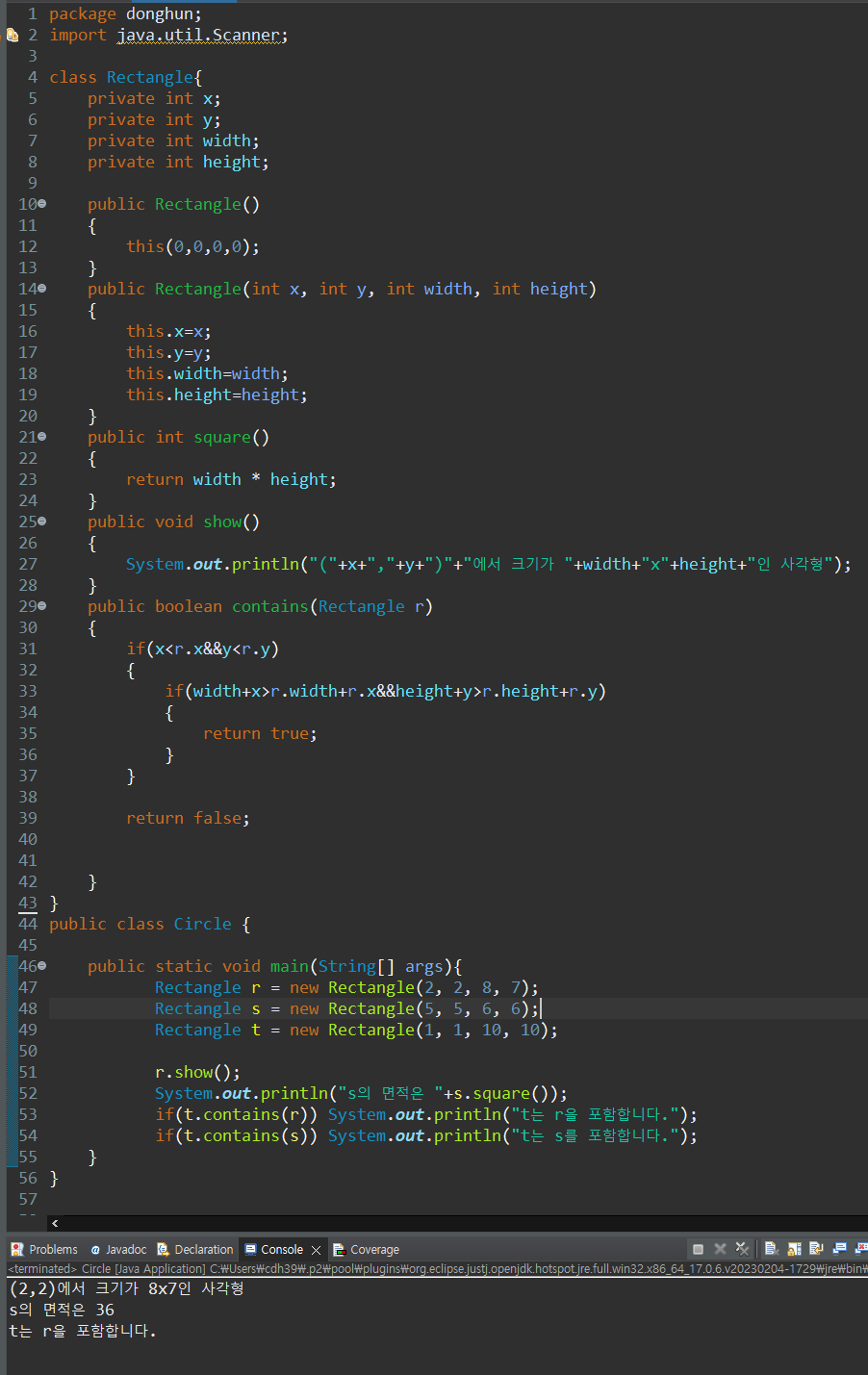Viewport: 868px width, 1375px height.
Task: Collapse the square() method at line 21
Action: 41,437
